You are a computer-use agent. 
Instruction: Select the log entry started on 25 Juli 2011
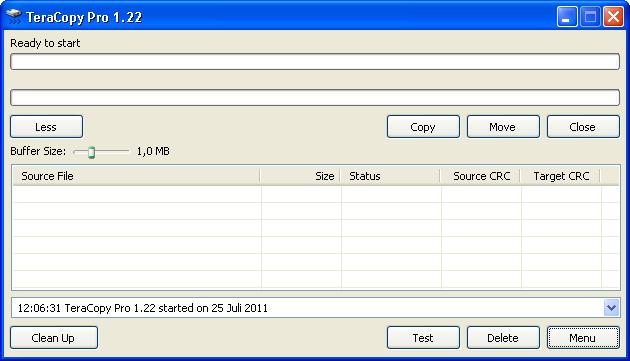click(x=143, y=308)
